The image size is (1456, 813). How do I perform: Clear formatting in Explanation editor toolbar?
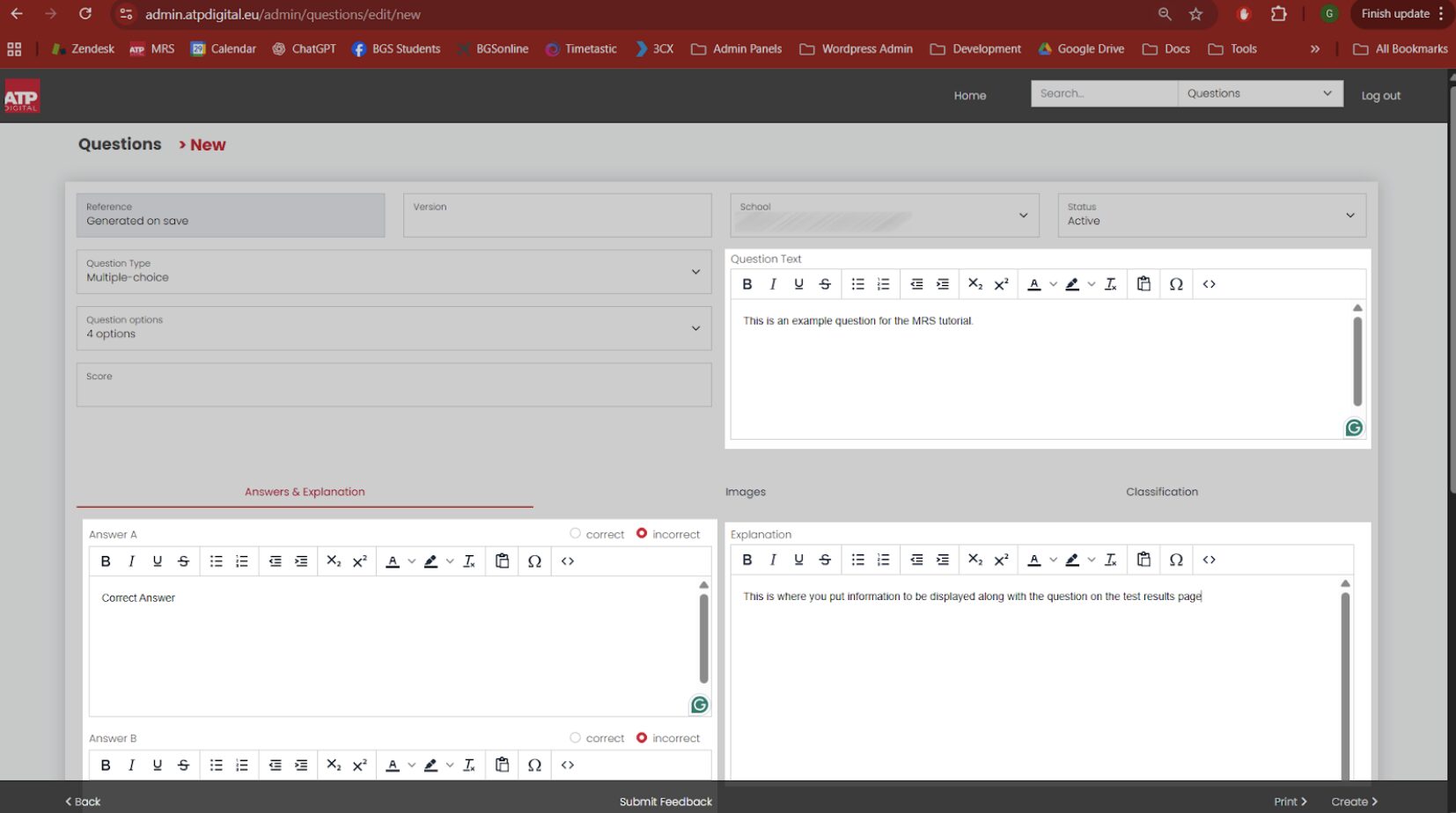[1110, 560]
